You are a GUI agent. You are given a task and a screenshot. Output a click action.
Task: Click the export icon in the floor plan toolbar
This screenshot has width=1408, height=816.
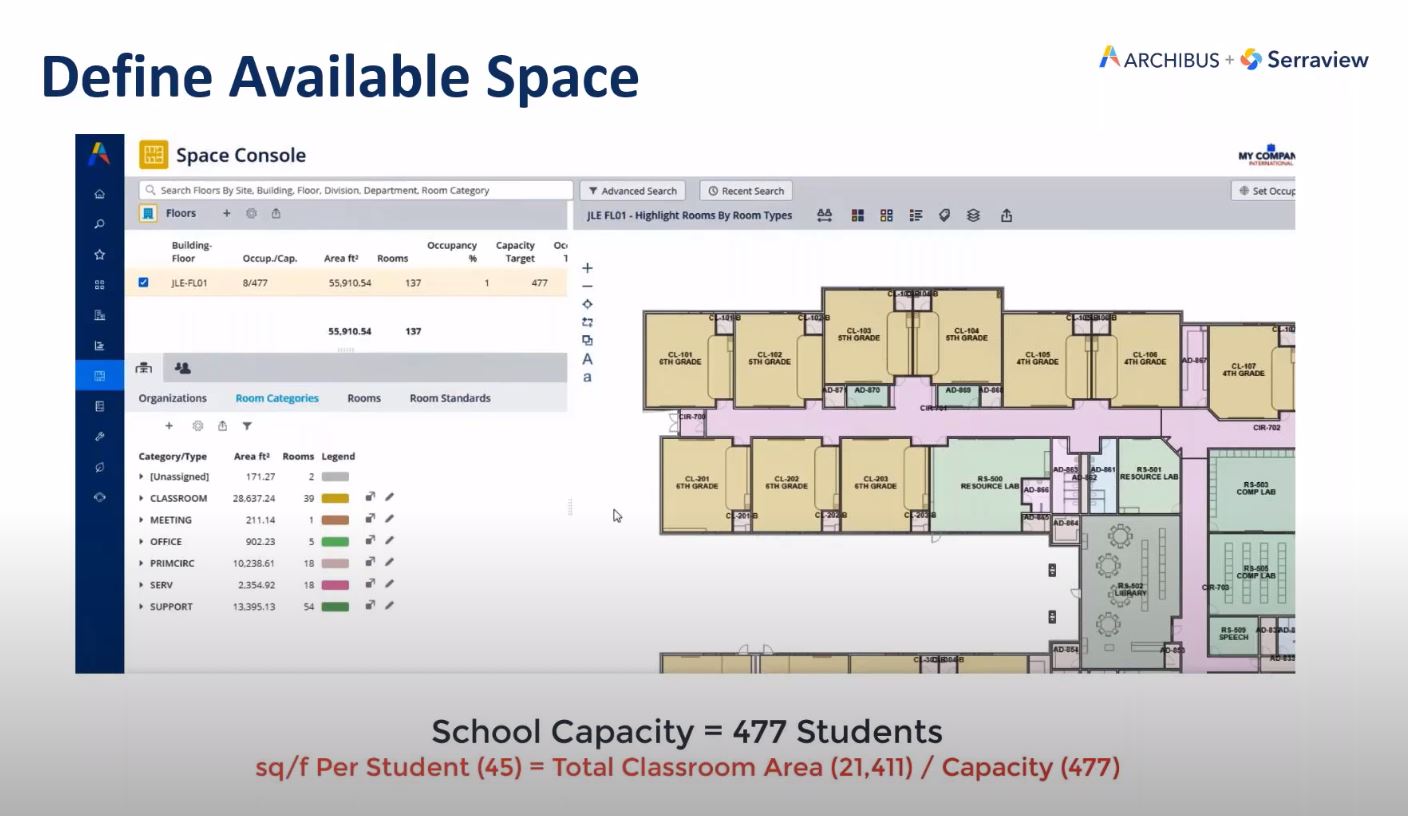(x=1006, y=215)
